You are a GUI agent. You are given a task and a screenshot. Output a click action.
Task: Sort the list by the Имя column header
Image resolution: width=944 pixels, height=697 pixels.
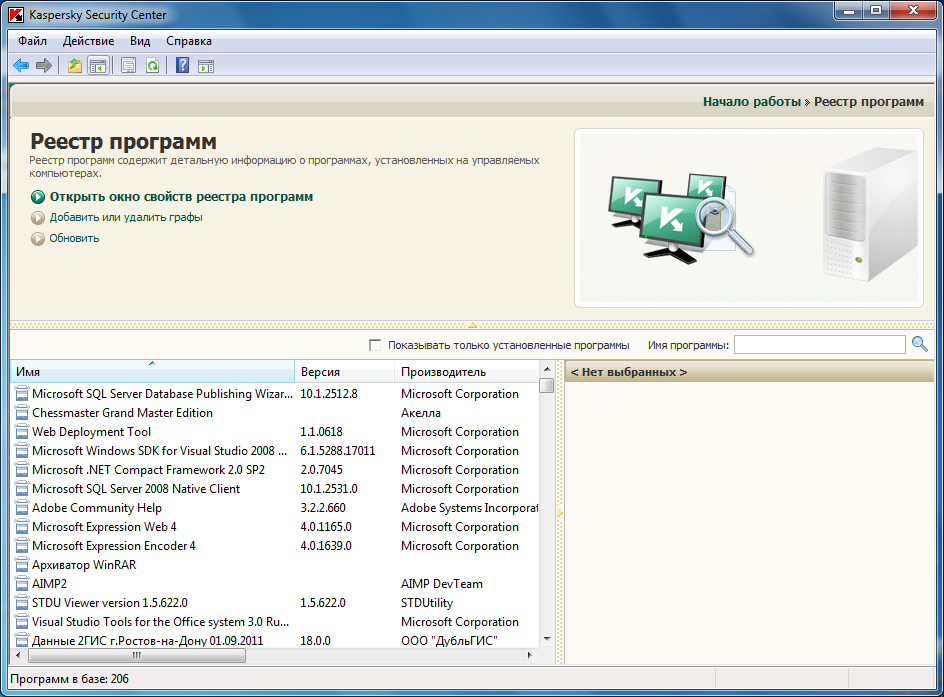point(152,372)
